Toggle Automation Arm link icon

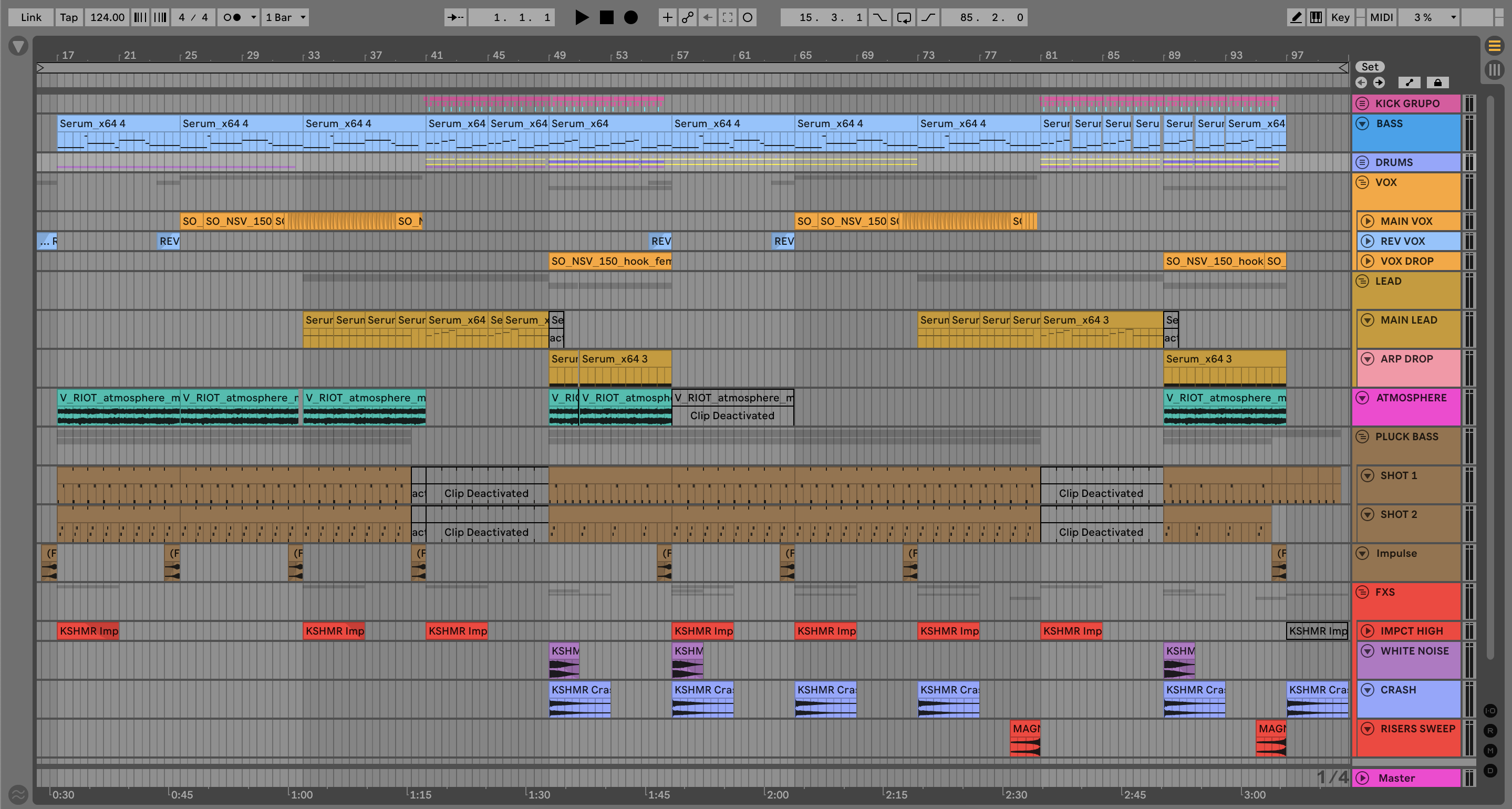point(687,17)
